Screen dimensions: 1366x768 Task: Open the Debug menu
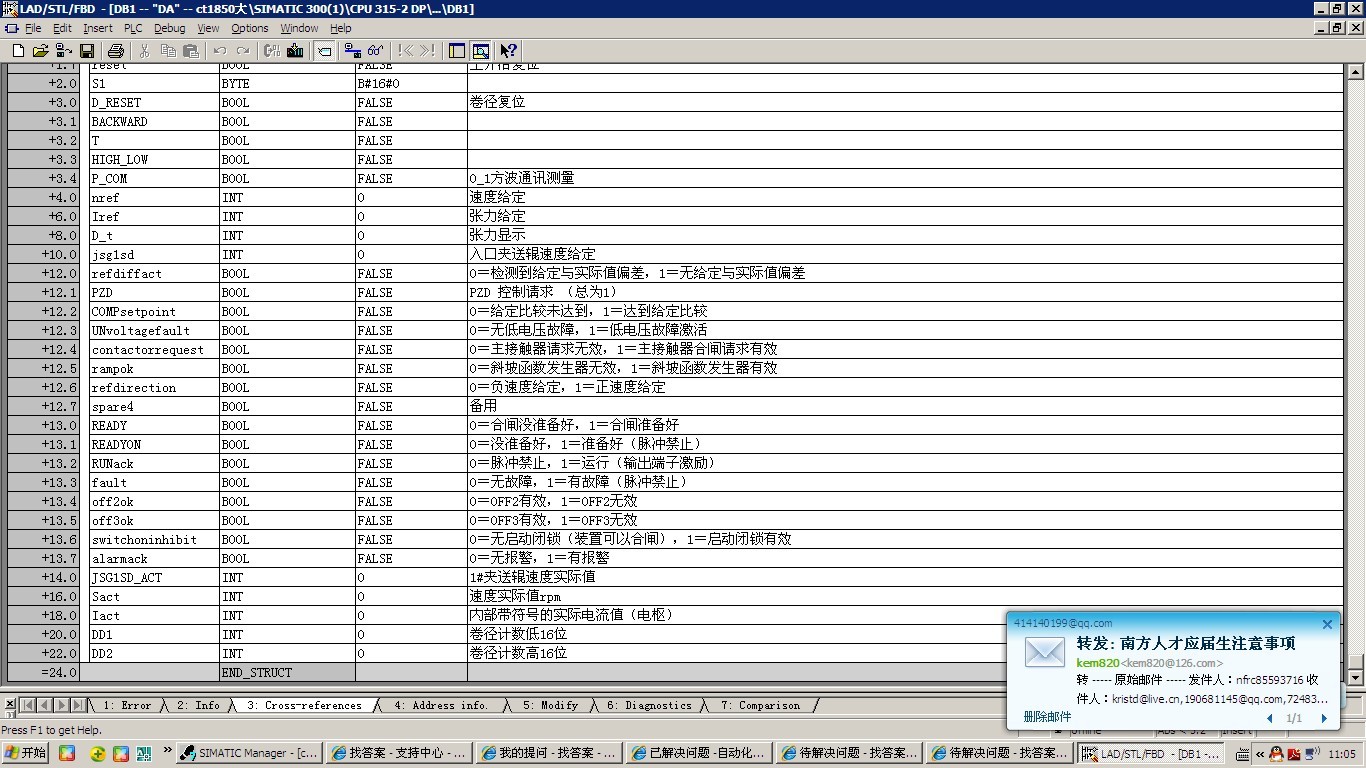(170, 28)
